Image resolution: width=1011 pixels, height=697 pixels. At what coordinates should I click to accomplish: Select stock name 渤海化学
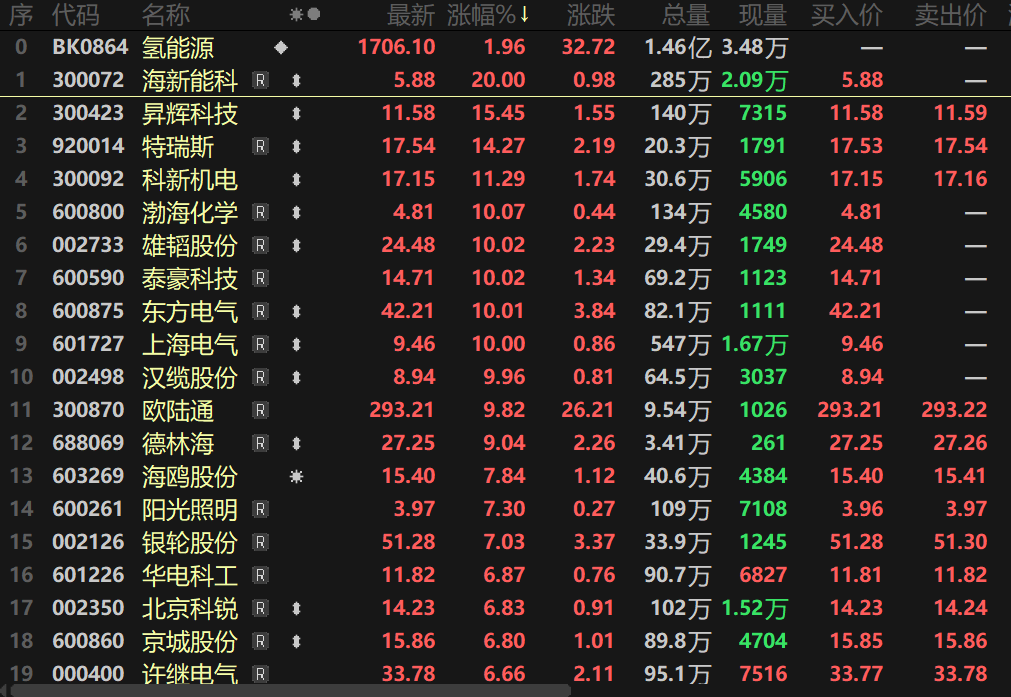190,213
